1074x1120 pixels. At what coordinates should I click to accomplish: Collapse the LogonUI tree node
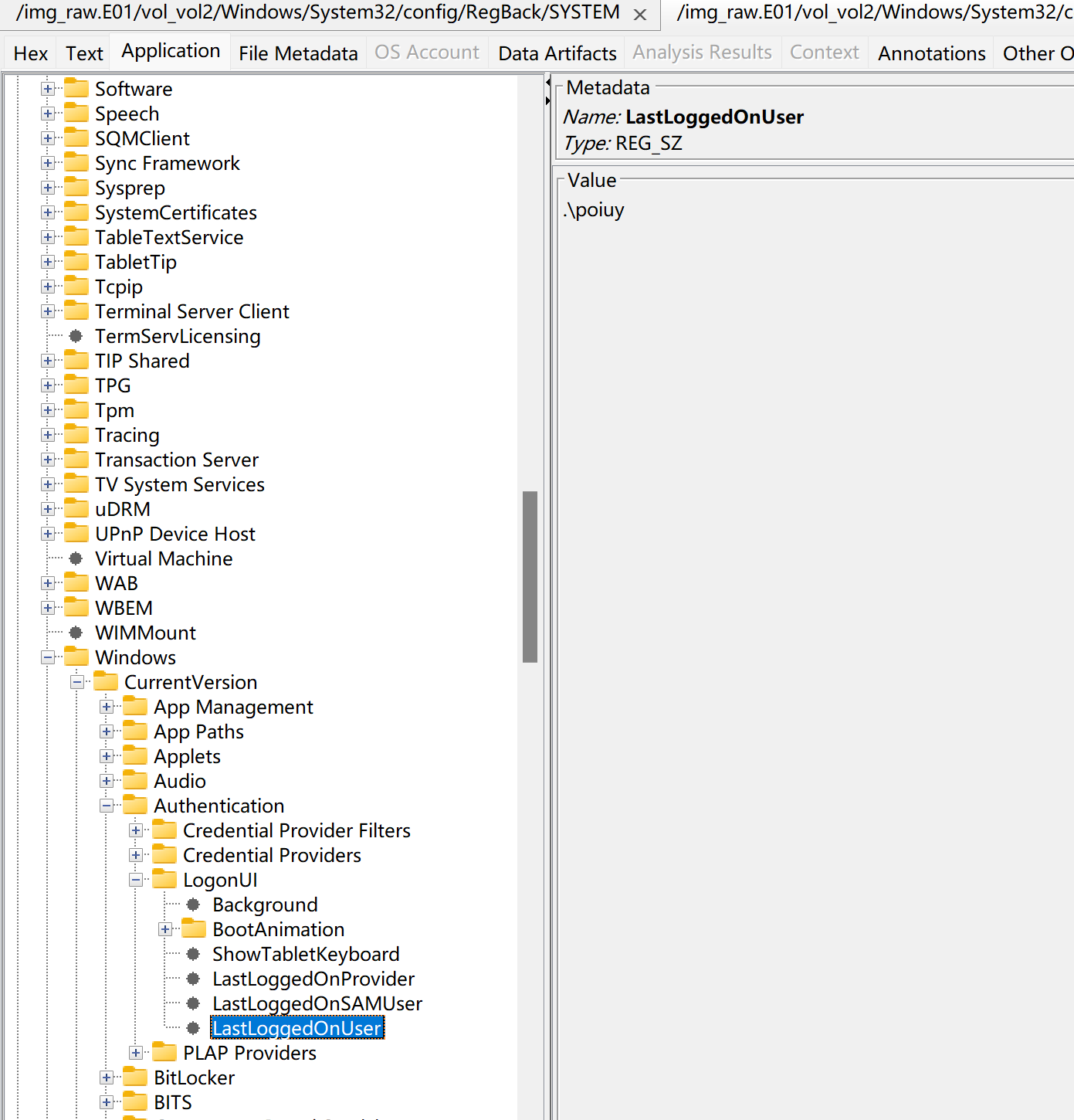[136, 880]
